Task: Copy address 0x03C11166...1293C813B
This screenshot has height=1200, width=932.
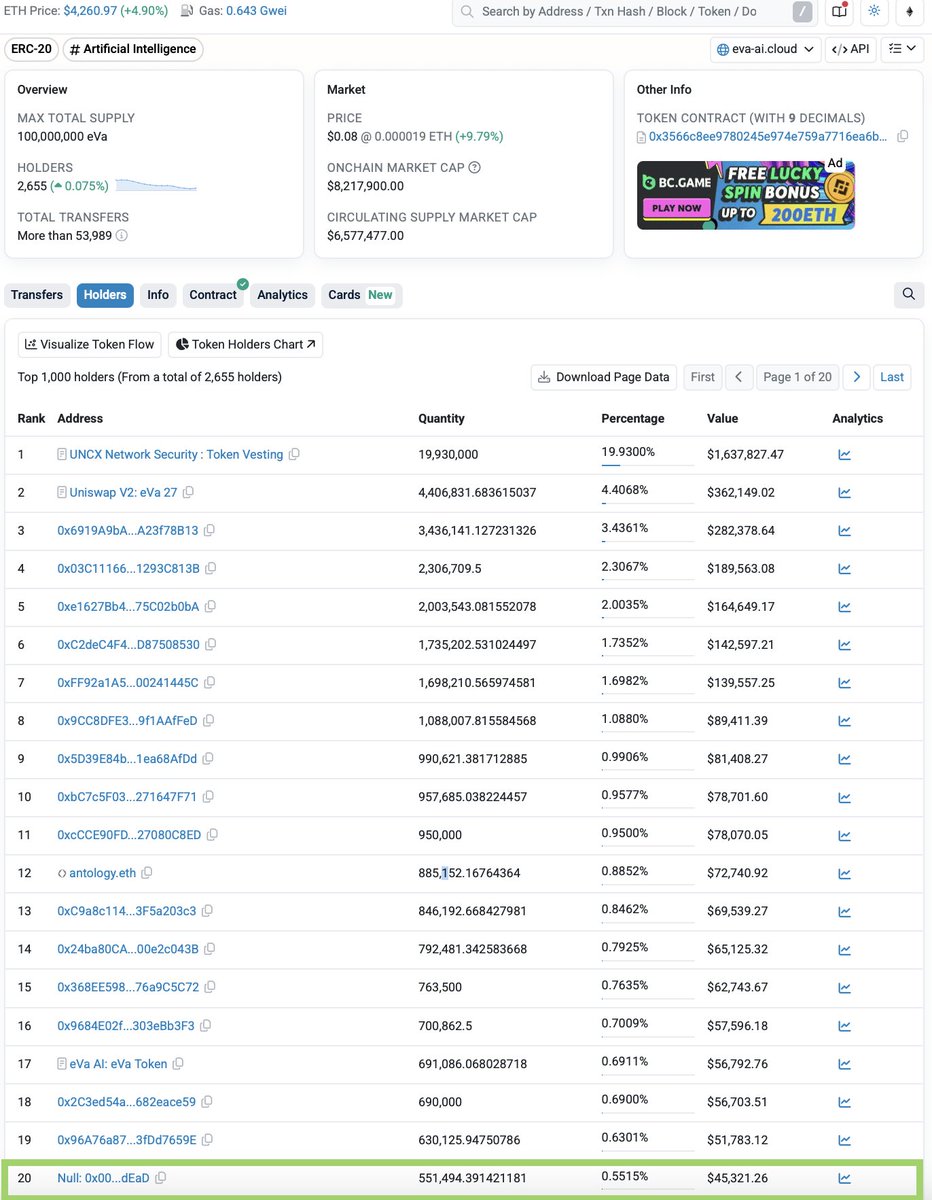Action: [x=210, y=568]
